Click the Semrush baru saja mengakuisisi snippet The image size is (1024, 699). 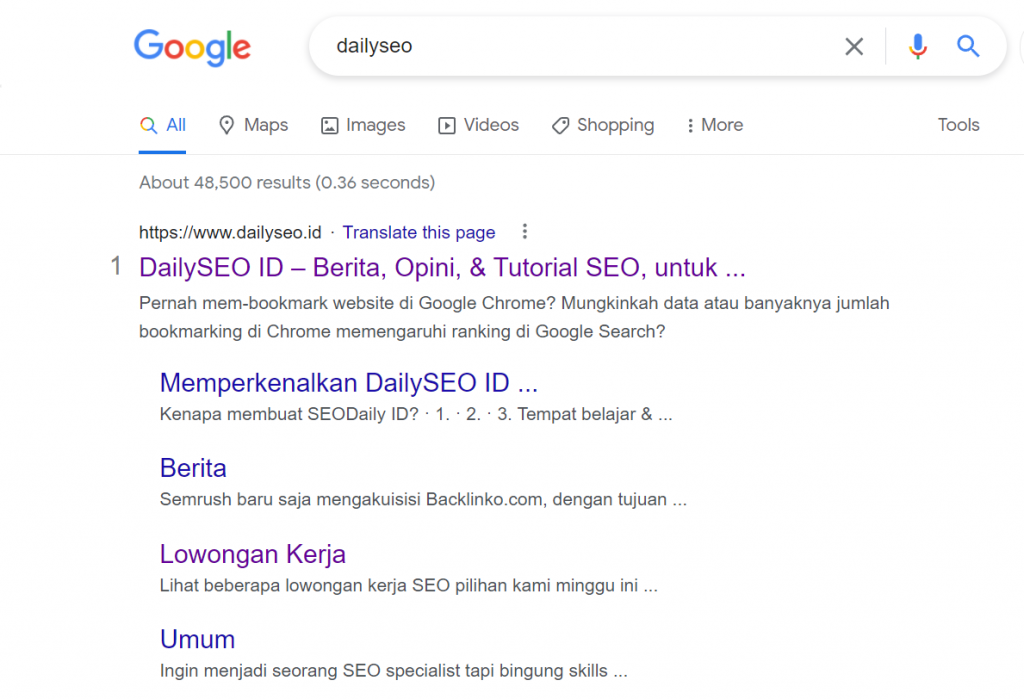pos(423,500)
